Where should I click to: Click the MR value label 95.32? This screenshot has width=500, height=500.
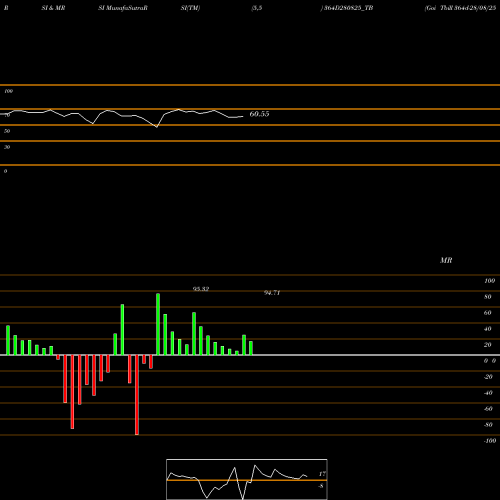pos(201,289)
